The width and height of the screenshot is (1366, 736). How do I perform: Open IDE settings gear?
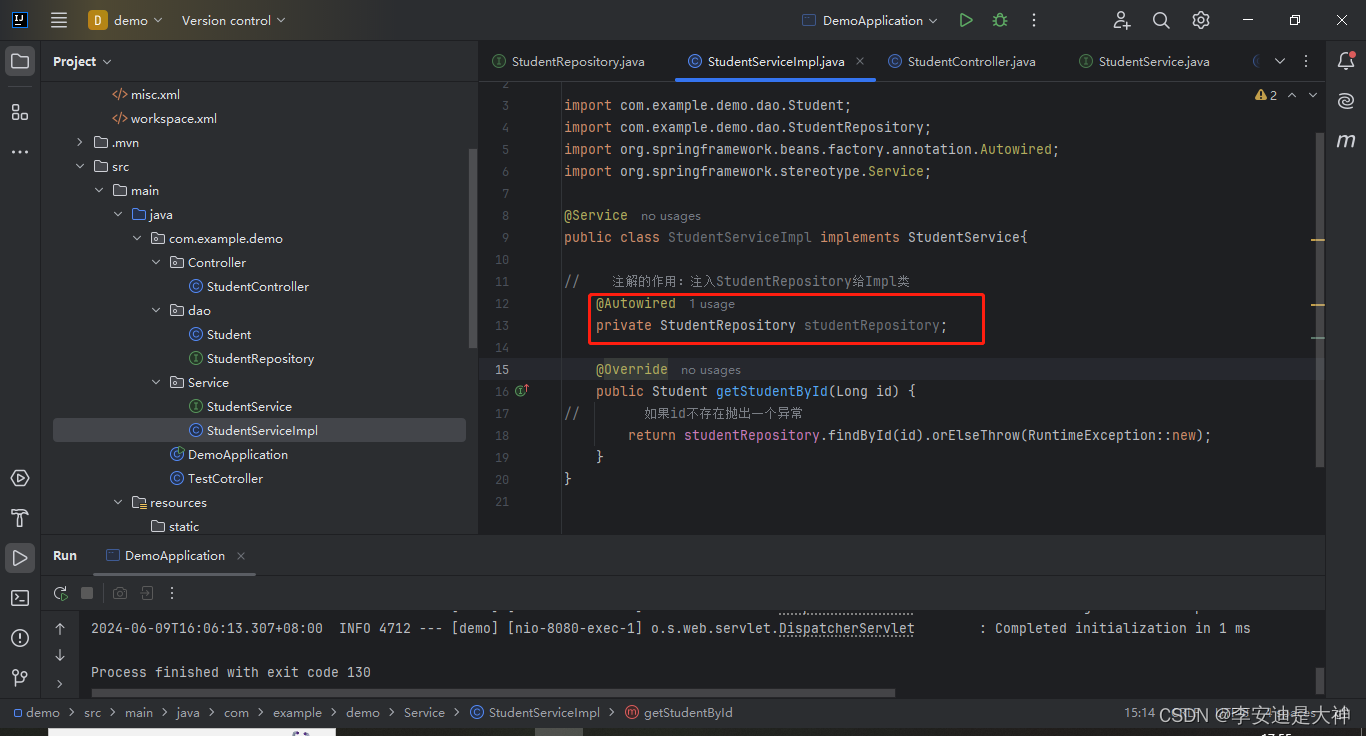pyautogui.click(x=1201, y=20)
